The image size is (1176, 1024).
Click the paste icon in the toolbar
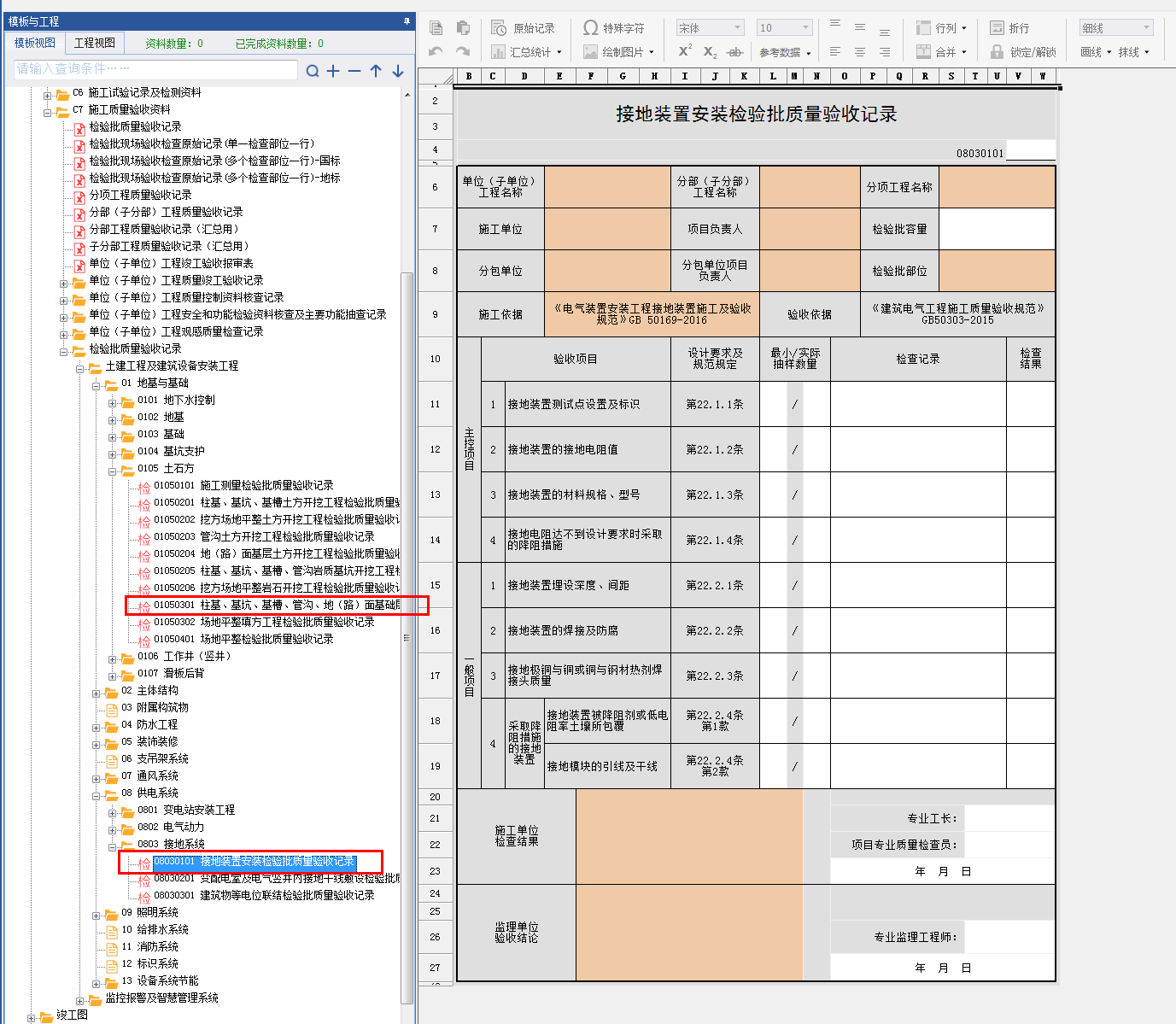point(463,28)
